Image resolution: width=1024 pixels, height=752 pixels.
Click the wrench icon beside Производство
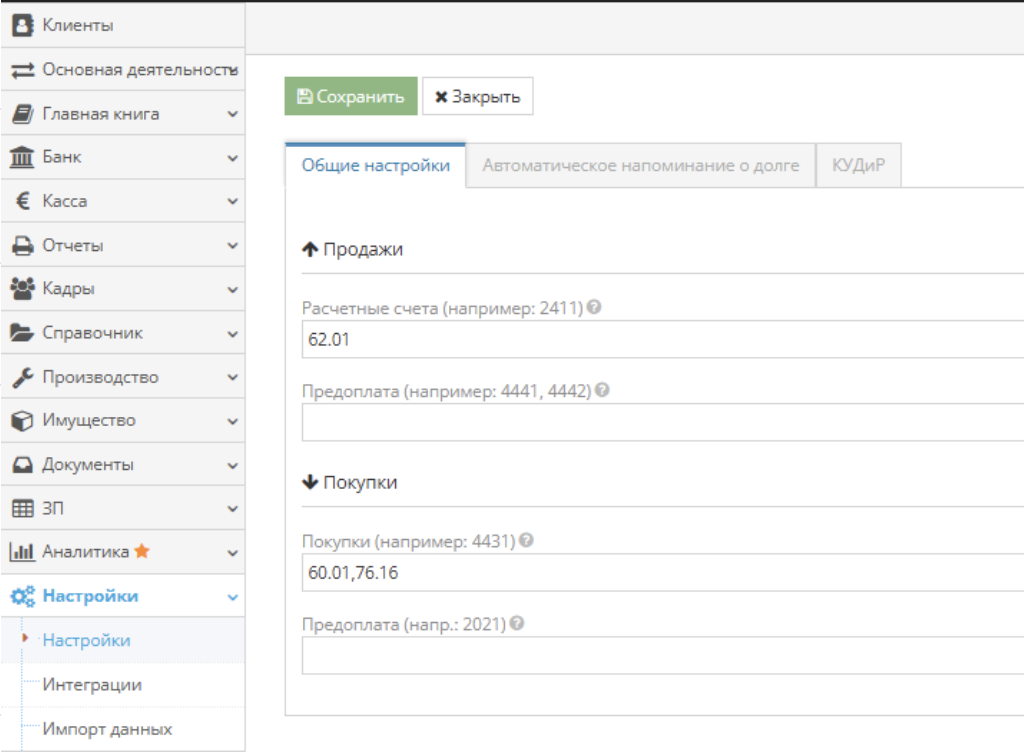22,377
